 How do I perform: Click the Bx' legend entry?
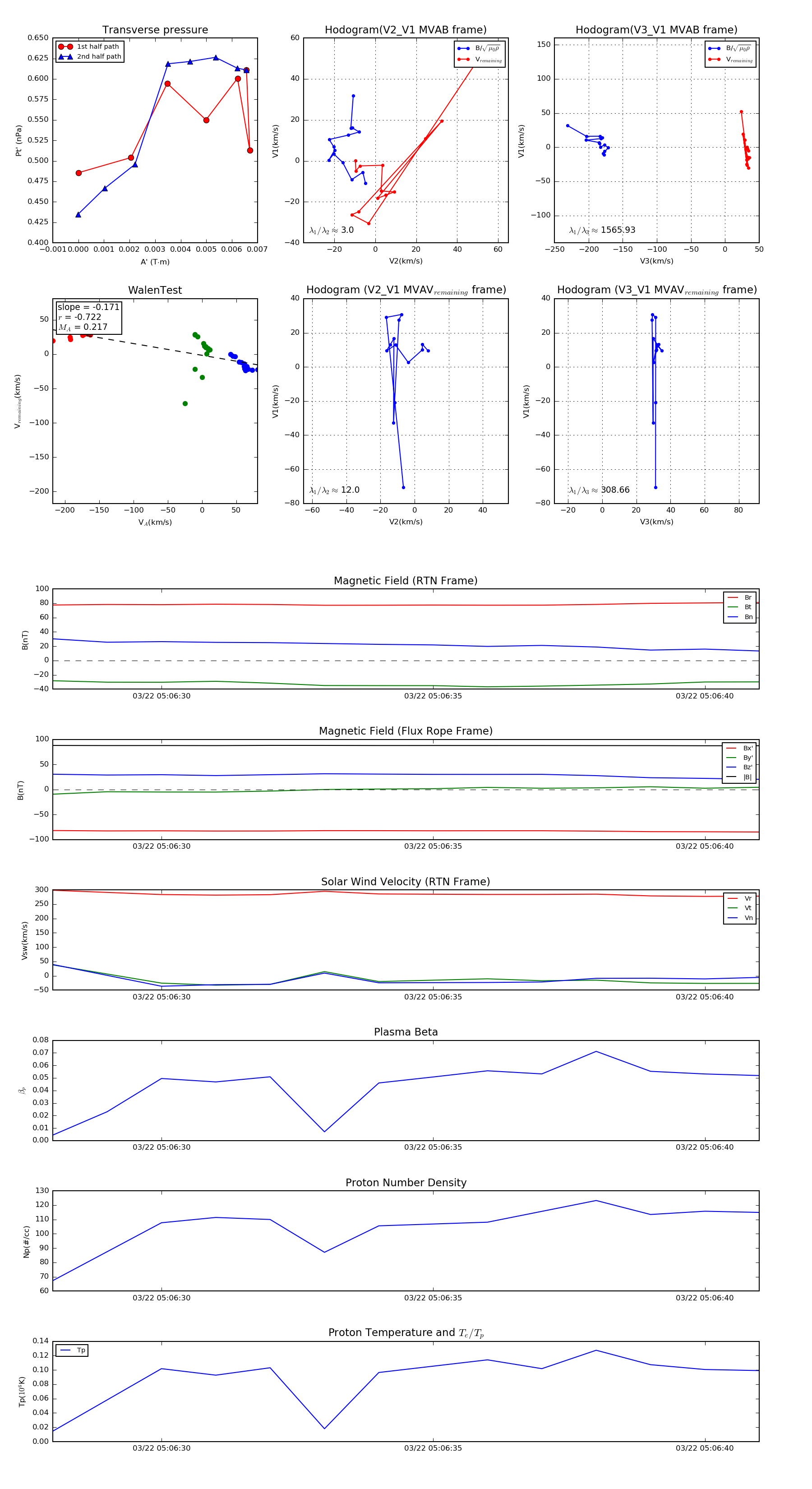point(739,749)
